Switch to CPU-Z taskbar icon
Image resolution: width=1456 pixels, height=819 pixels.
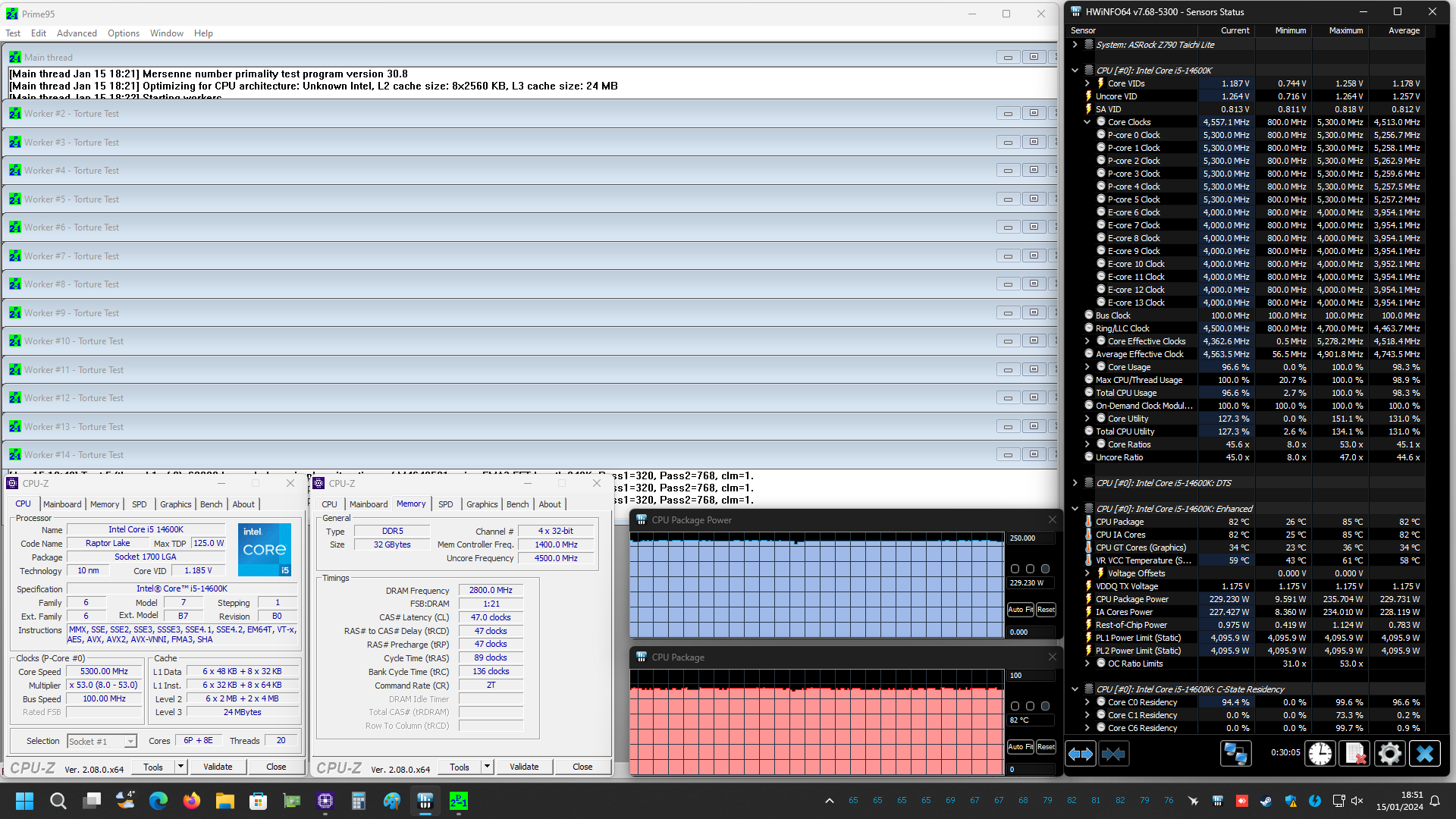(x=325, y=801)
